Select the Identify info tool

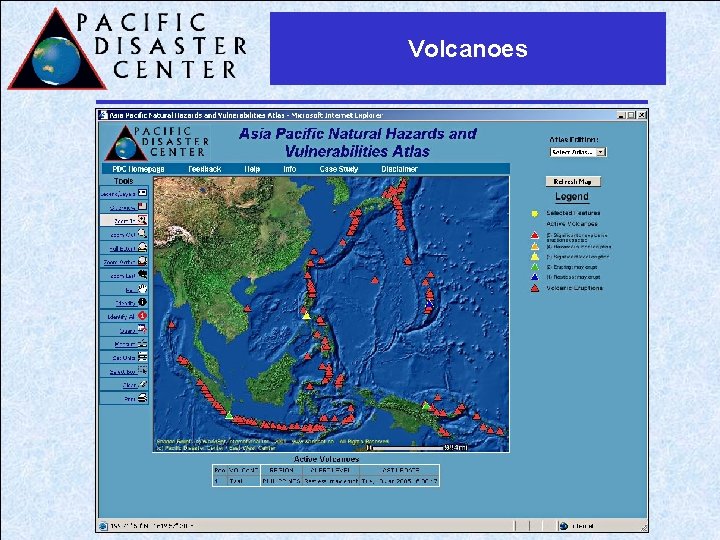[x=143, y=302]
